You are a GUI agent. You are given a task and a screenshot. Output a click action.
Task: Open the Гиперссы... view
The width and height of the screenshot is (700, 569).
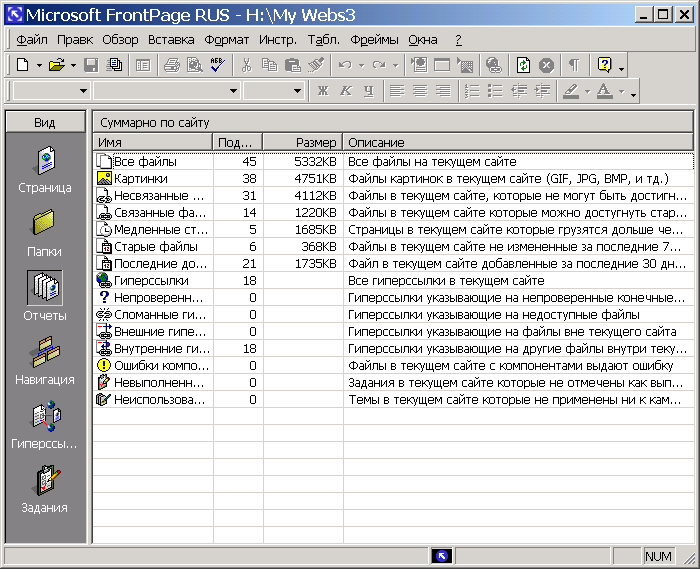click(45, 424)
